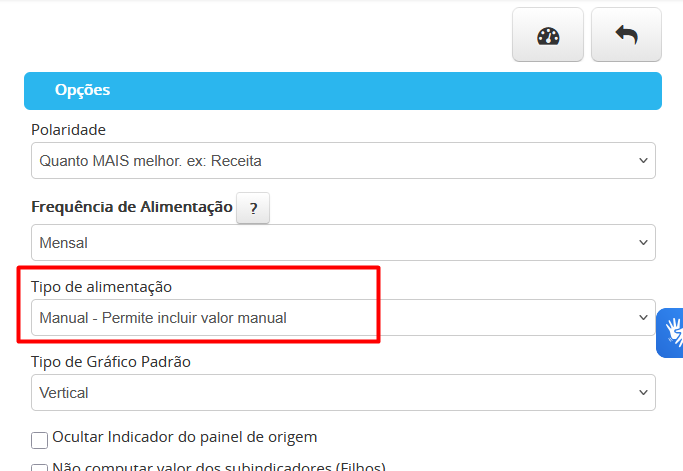
Task: Click the 'Opções' panel header
Action: click(x=343, y=90)
